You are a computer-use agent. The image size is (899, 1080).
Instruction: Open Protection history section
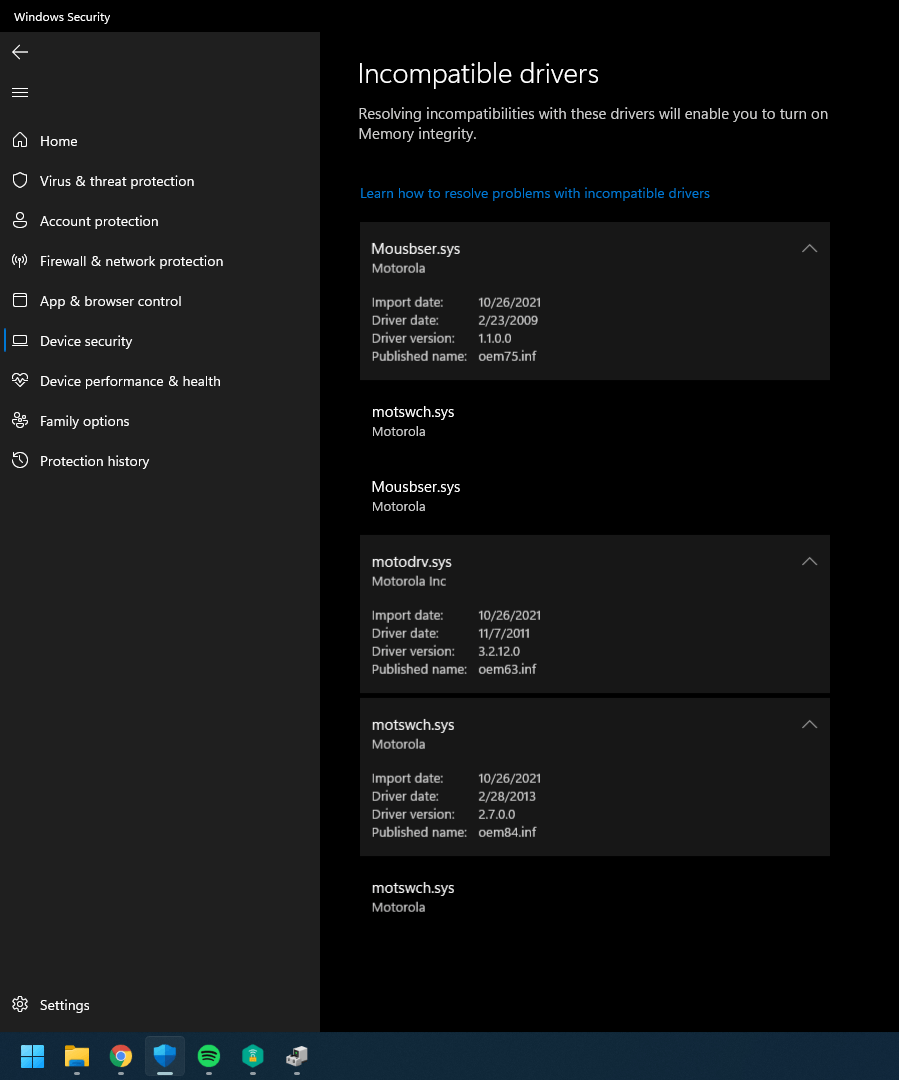pos(94,461)
